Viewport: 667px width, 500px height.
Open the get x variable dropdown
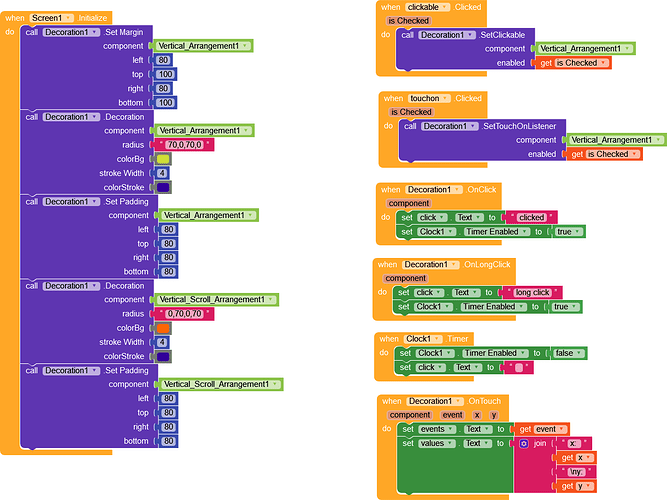pos(584,458)
